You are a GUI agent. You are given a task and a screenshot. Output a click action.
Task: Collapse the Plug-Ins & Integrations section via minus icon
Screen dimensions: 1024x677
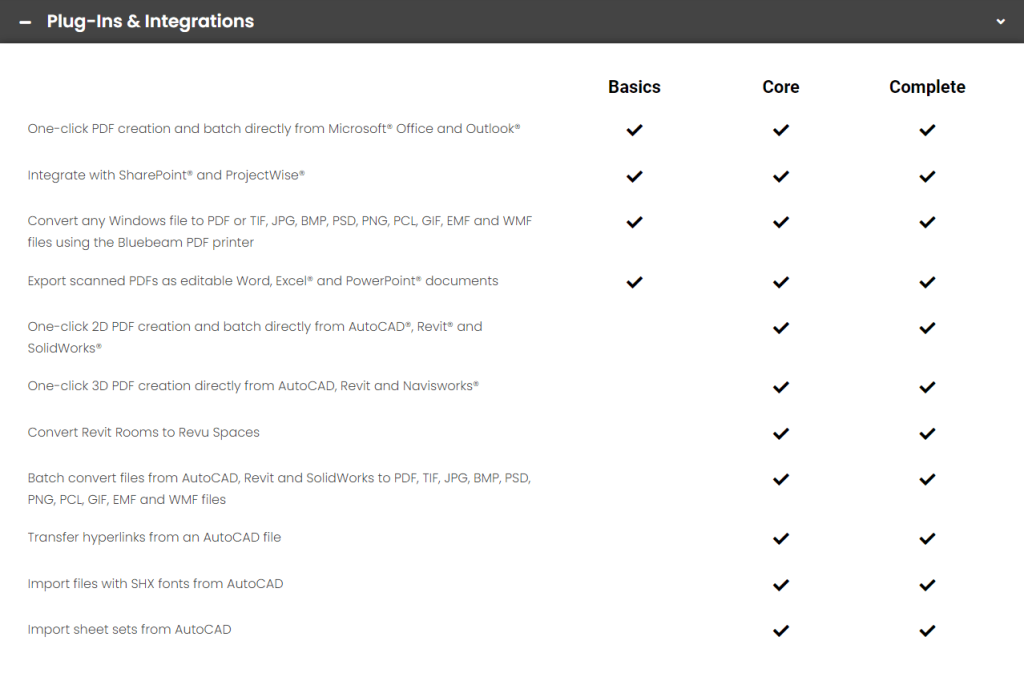coord(25,22)
